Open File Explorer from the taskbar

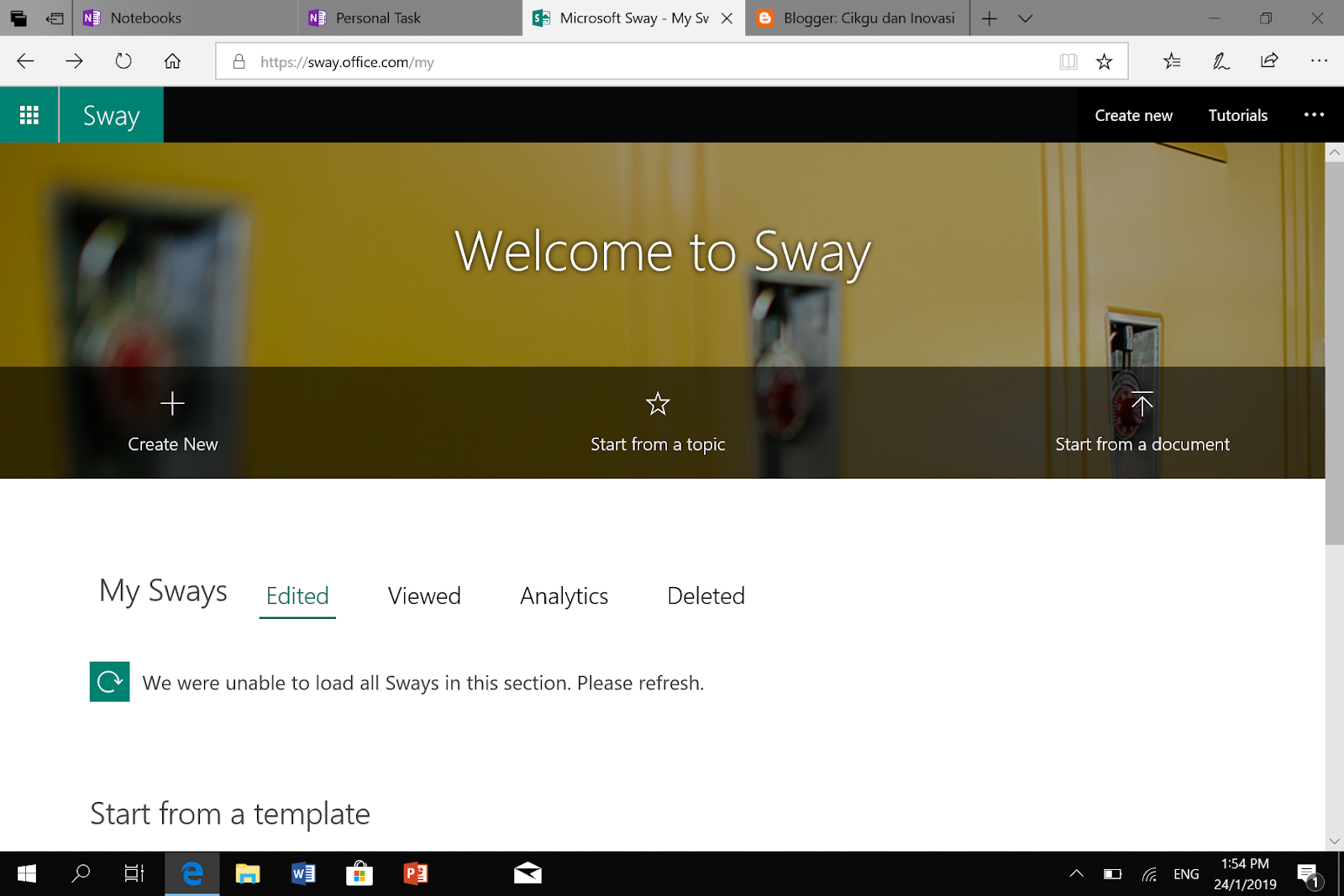pos(247,874)
